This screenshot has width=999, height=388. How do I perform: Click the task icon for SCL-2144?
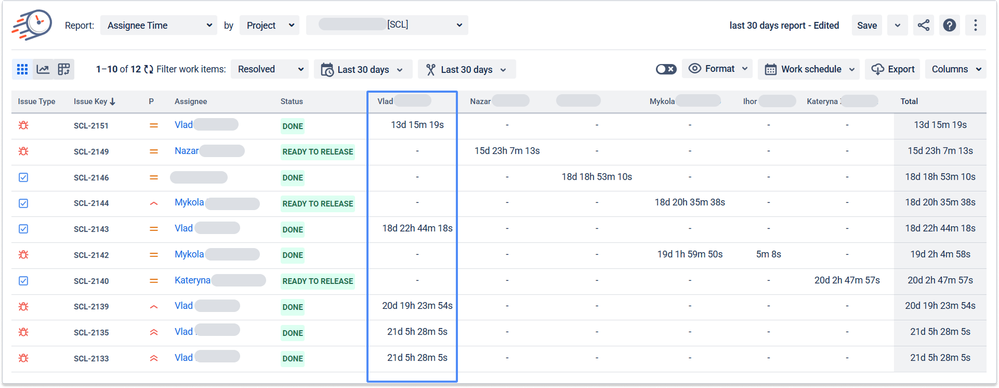(24, 203)
